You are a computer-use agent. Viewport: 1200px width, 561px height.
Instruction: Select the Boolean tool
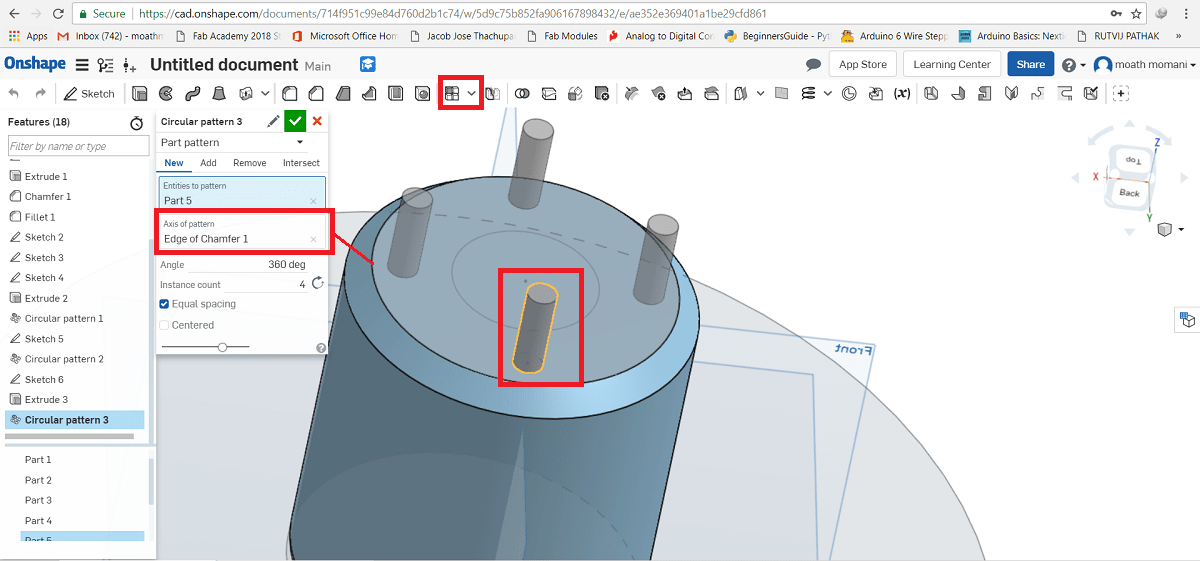pos(522,93)
